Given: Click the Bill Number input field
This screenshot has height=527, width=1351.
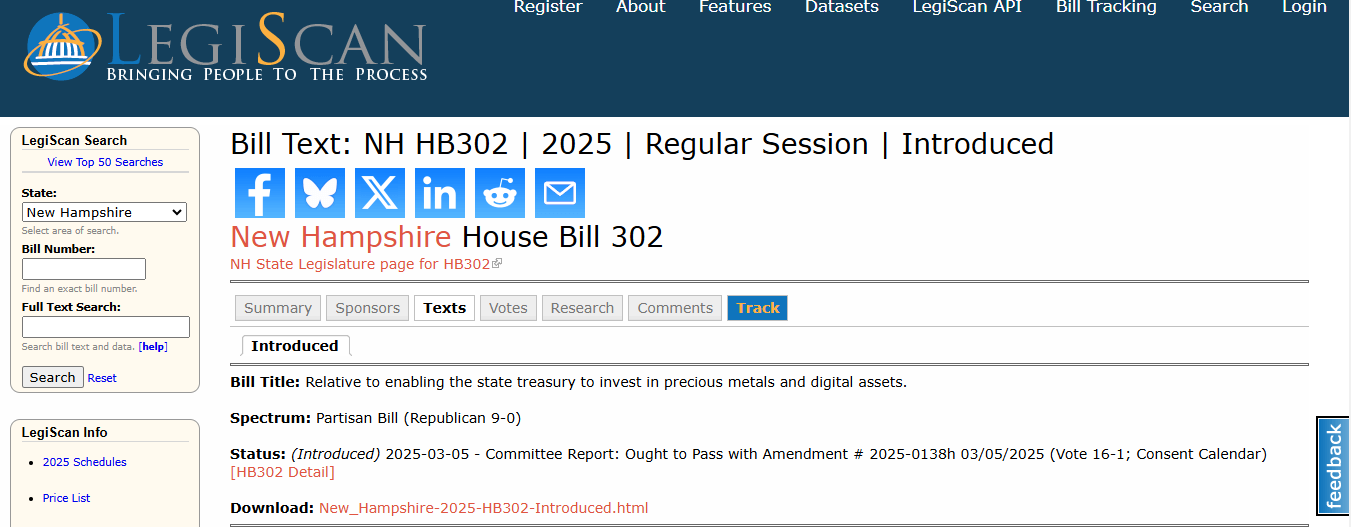Looking at the screenshot, I should [x=84, y=269].
